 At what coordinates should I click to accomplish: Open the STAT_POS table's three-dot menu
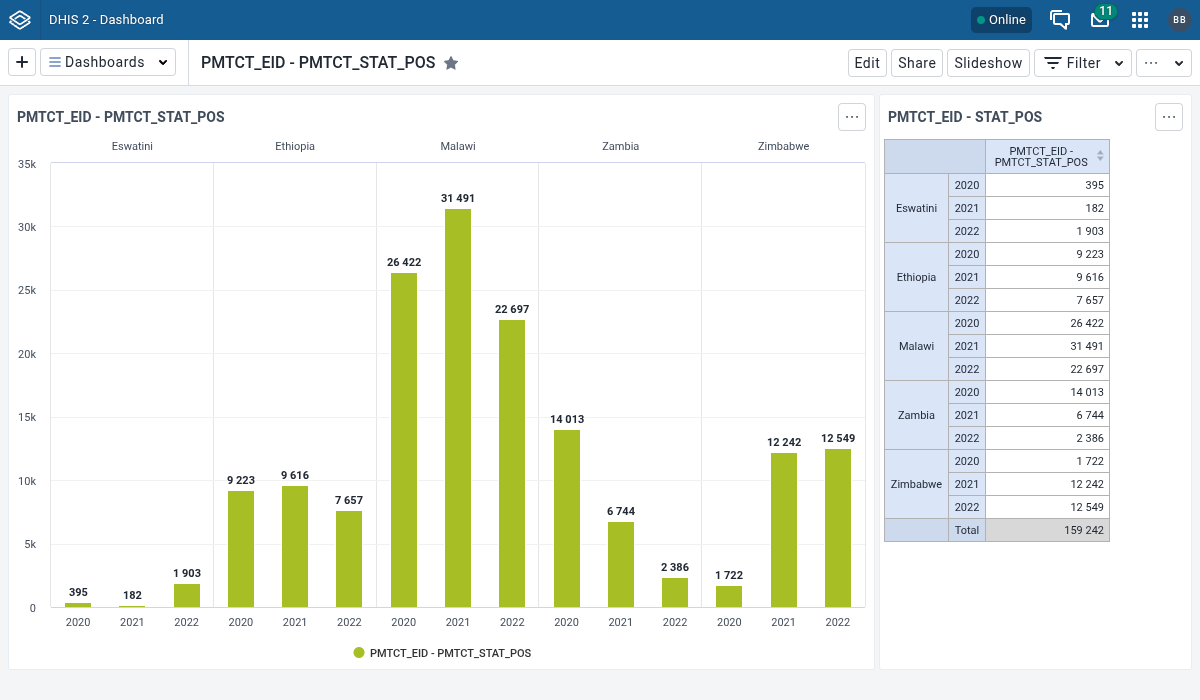pos(1169,117)
